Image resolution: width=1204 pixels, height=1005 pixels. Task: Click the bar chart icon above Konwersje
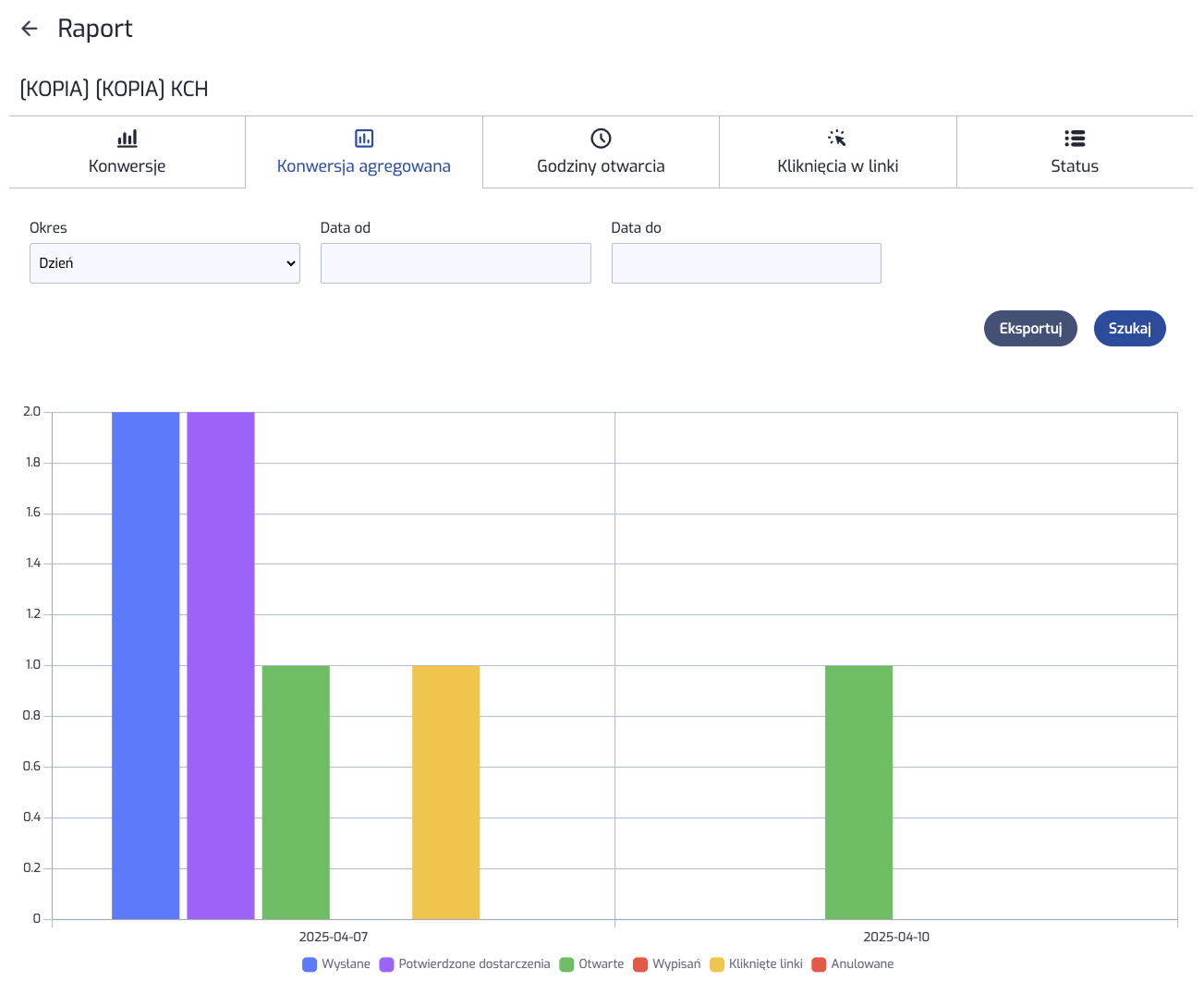128,139
